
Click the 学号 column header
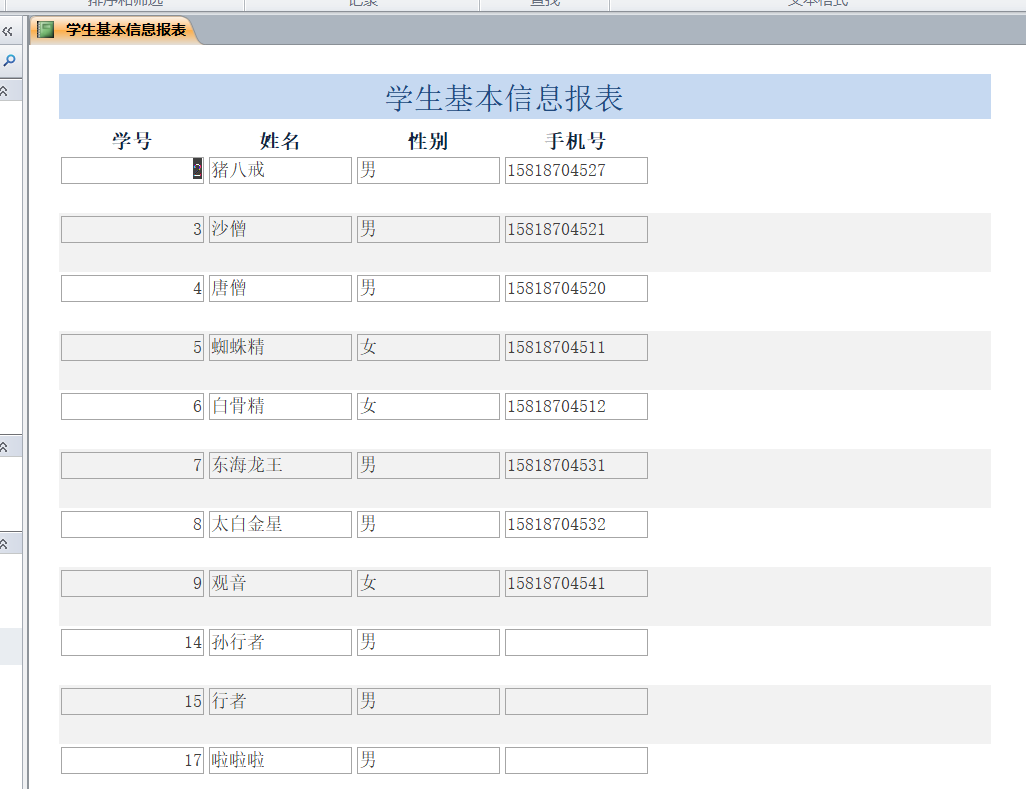[x=132, y=141]
